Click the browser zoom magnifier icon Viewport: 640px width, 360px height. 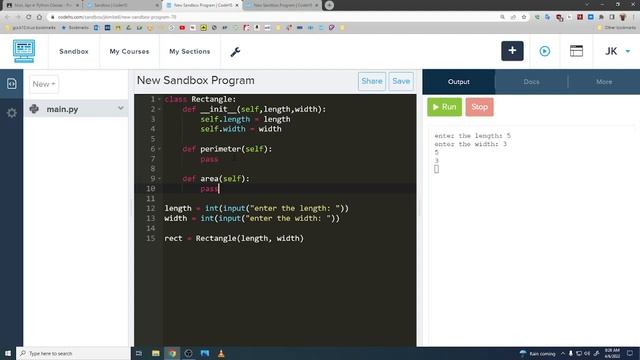[502, 17]
